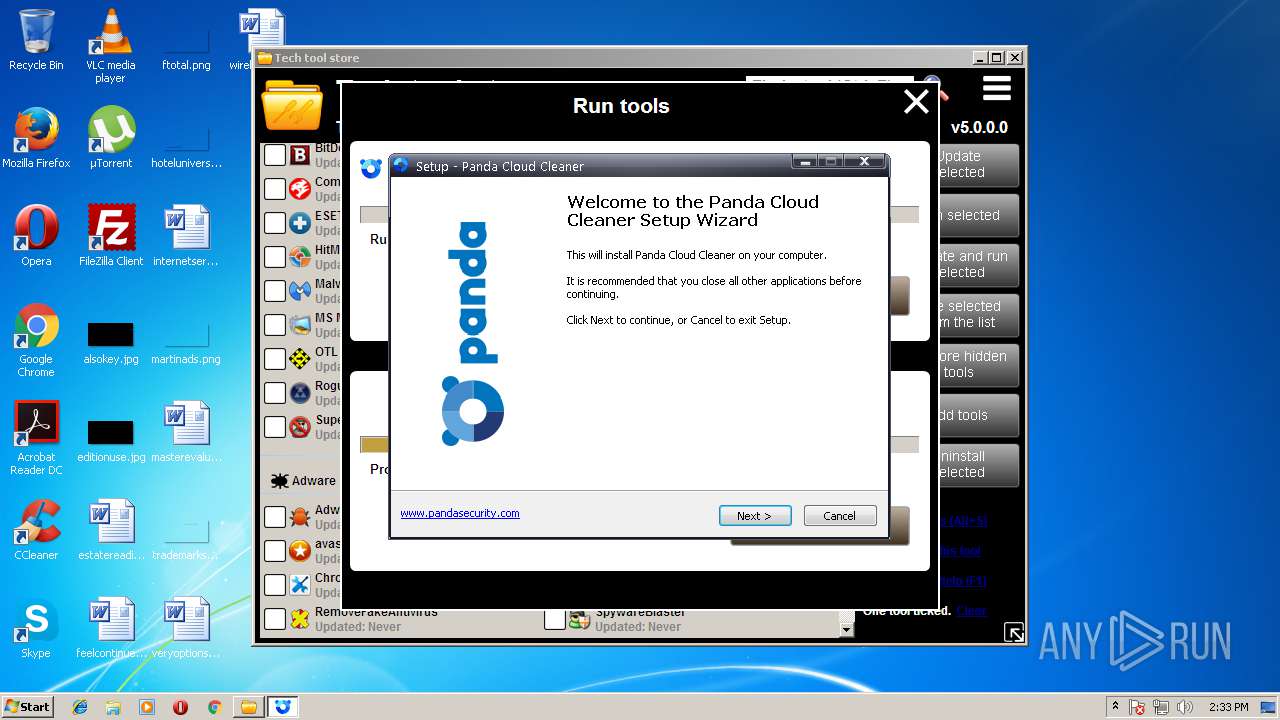The image size is (1280, 720).
Task: Select the martinads.png desktop file
Action: click(x=186, y=342)
